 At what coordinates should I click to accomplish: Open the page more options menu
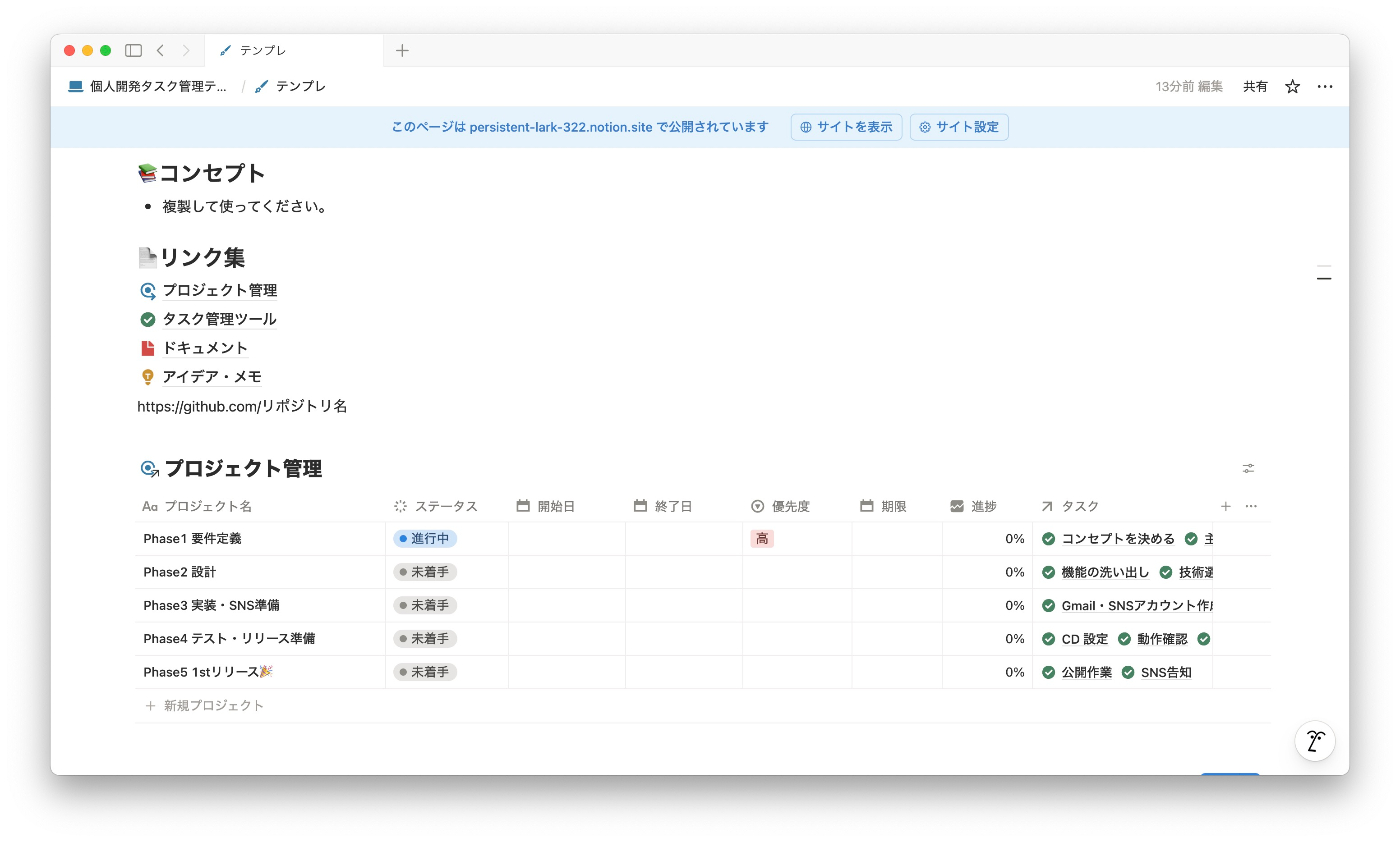1325,87
